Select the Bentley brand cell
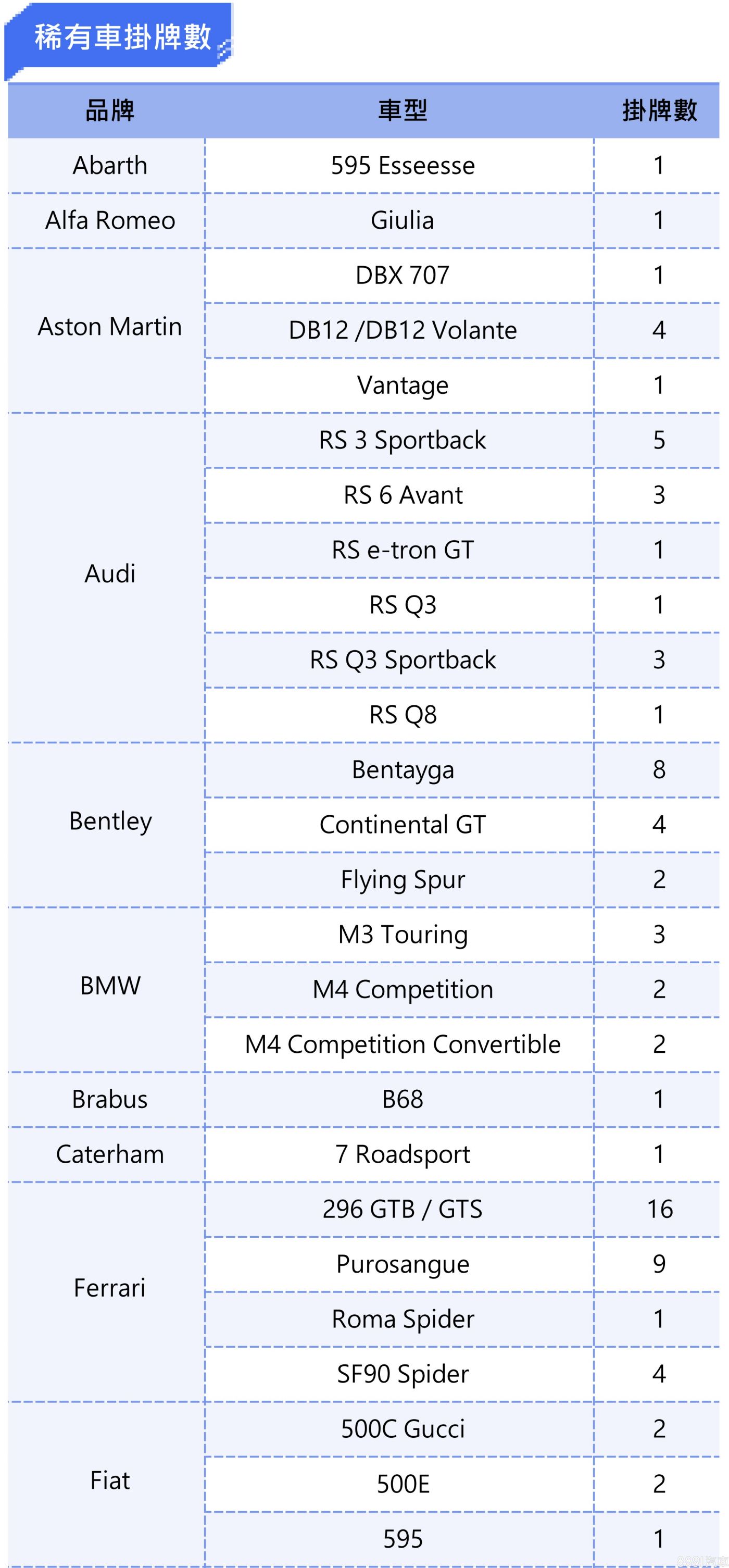Screen dimensions: 729x1568 pos(110,821)
